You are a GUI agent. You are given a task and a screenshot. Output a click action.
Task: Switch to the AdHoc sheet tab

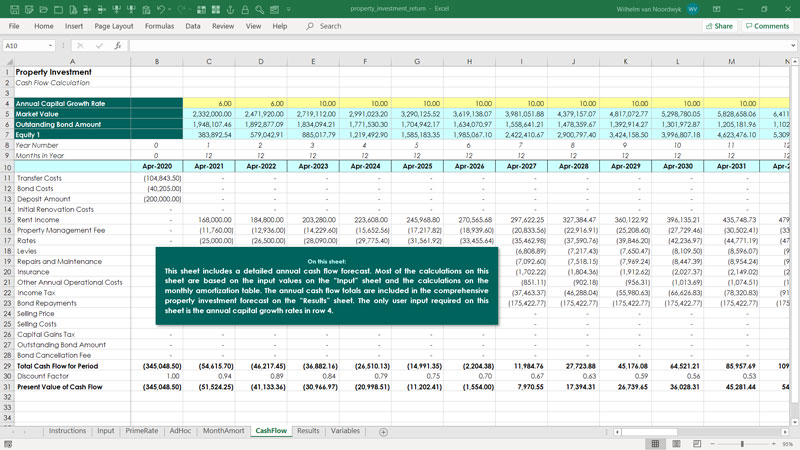(180, 431)
